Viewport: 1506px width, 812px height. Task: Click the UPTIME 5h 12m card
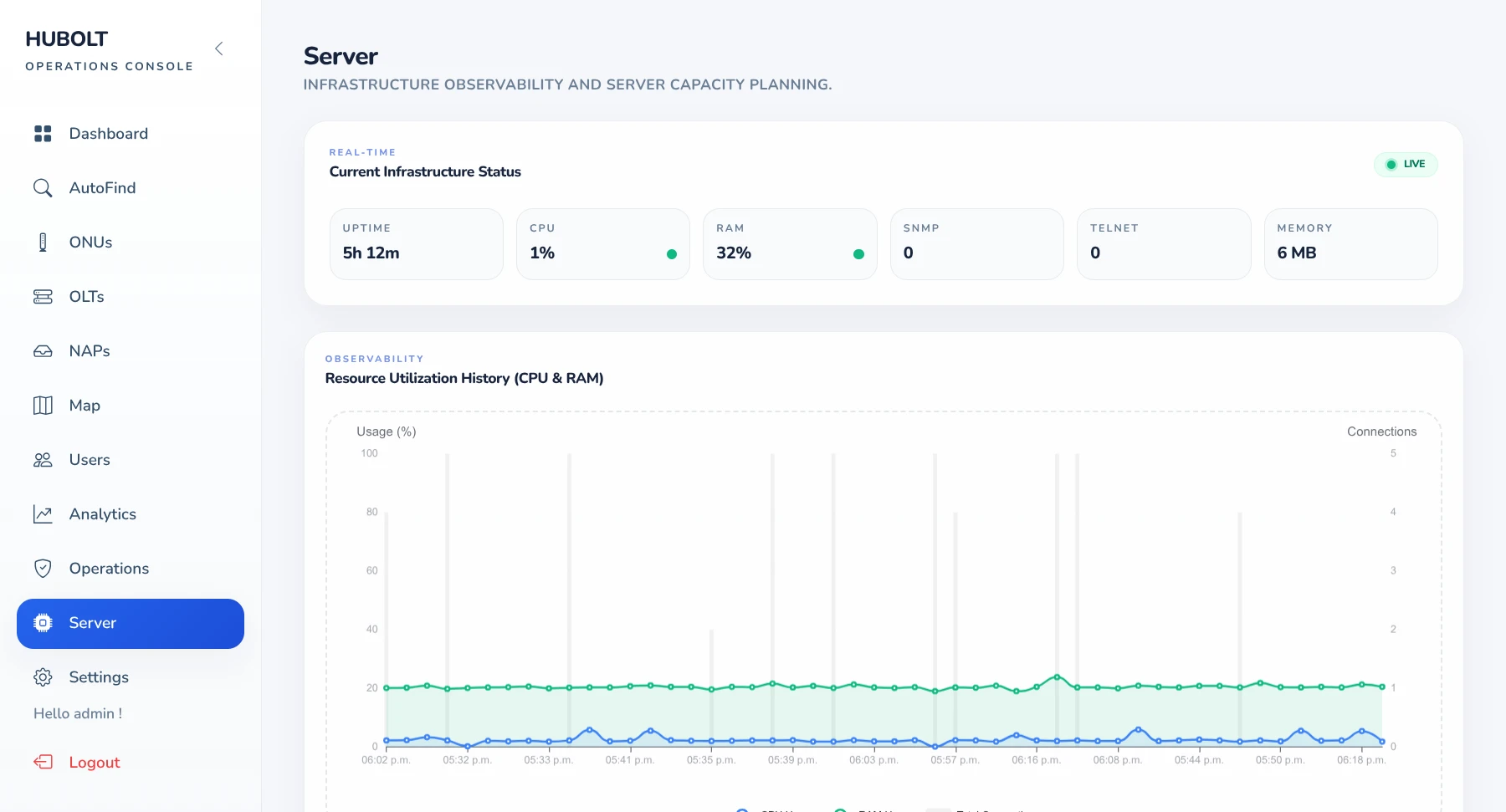pos(417,244)
